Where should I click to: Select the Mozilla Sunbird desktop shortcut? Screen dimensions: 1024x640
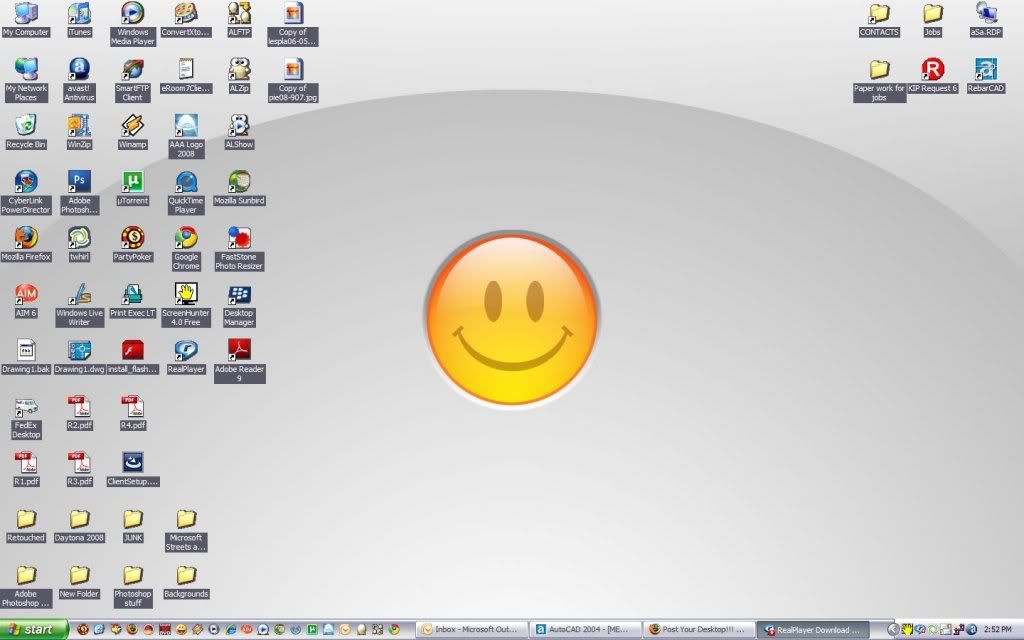coord(239,188)
